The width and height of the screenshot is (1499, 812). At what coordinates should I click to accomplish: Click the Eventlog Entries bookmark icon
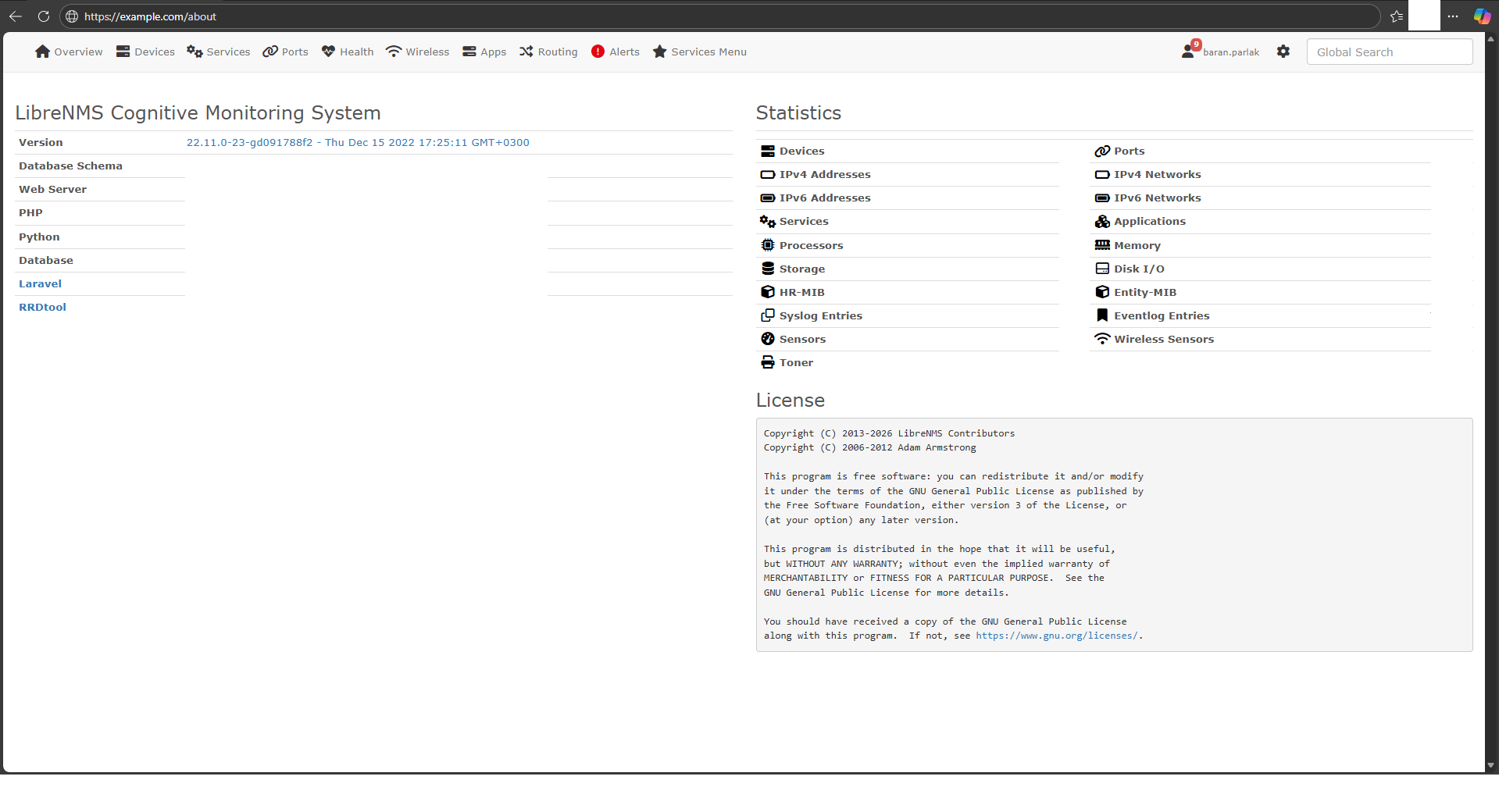[1102, 315]
